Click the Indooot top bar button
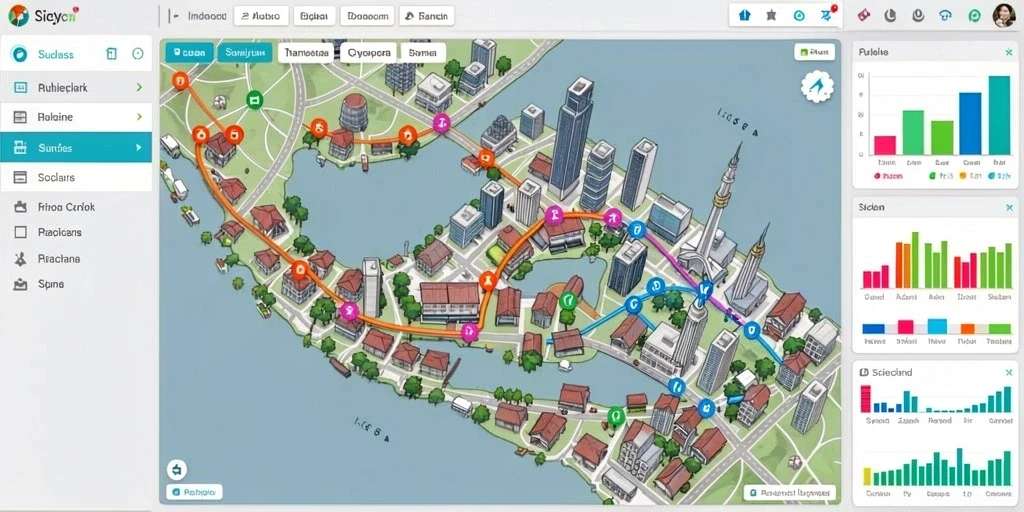This screenshot has width=1024, height=512. coord(206,16)
